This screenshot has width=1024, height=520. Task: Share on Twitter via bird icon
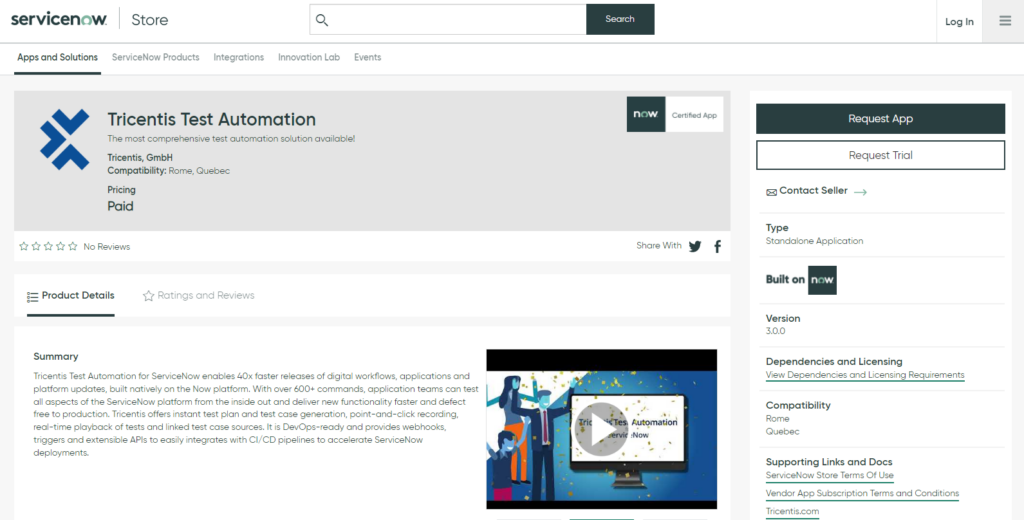coord(695,246)
